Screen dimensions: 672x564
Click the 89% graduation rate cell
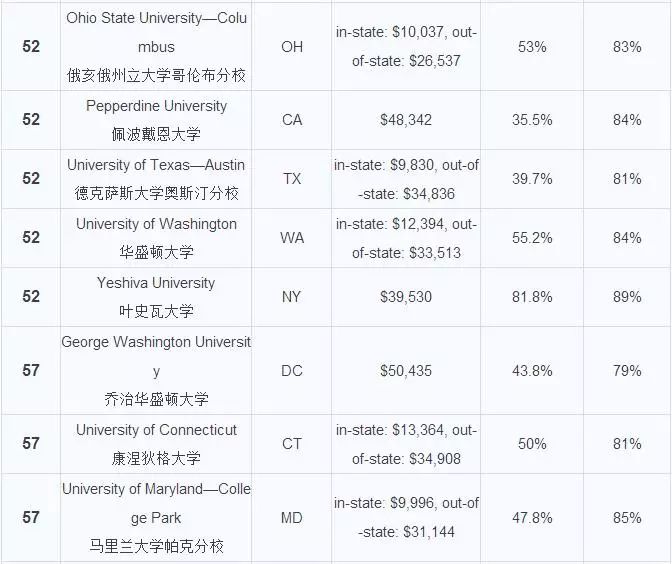[x=627, y=297]
